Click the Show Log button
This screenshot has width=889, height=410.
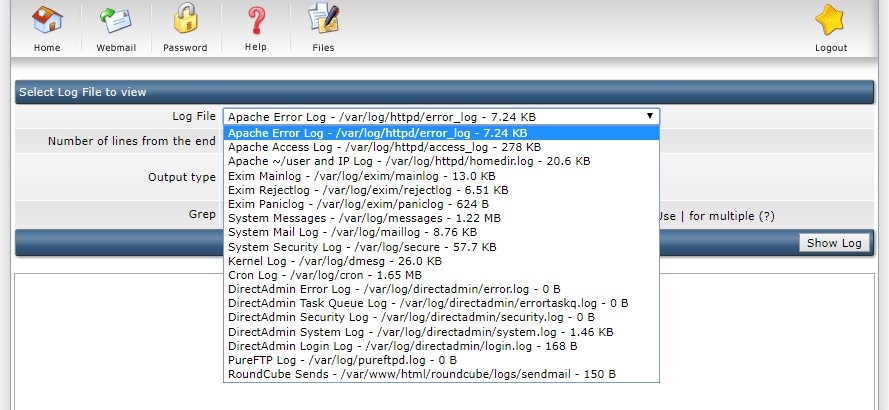[833, 243]
